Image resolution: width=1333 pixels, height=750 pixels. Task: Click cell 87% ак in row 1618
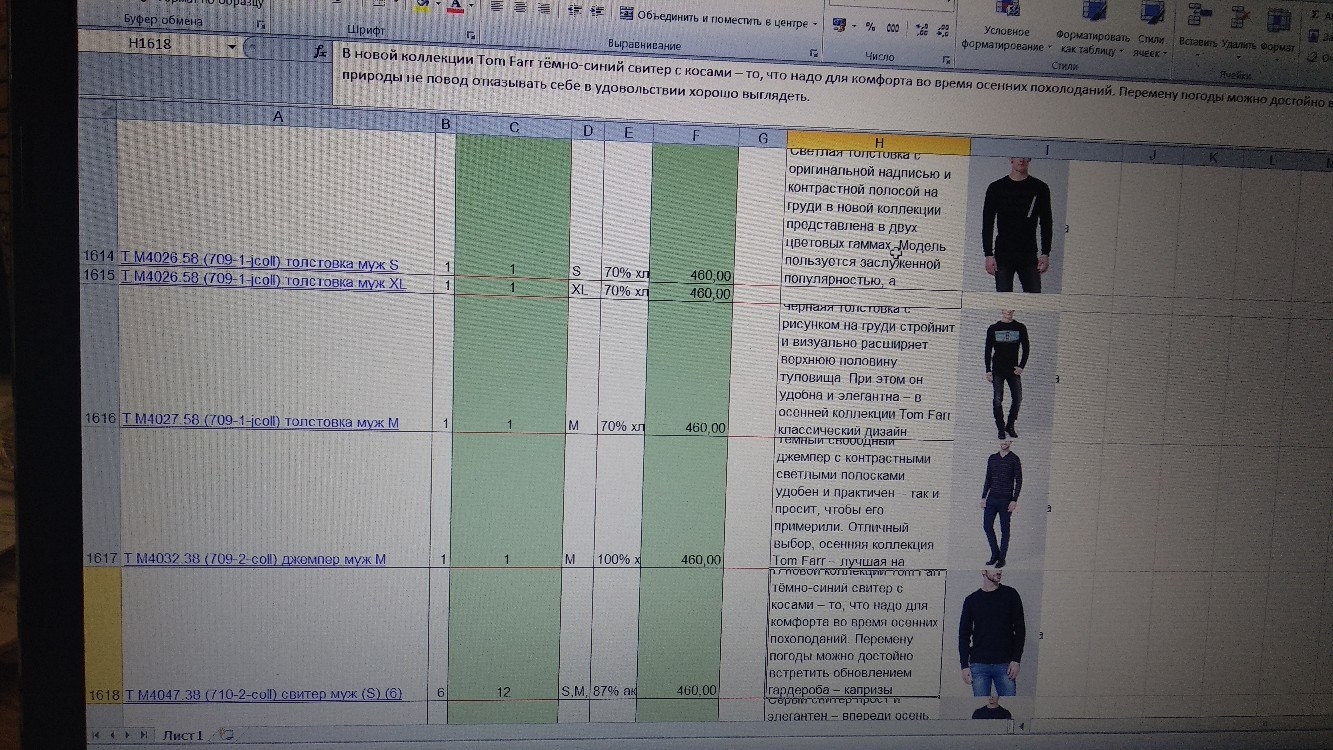(x=615, y=634)
